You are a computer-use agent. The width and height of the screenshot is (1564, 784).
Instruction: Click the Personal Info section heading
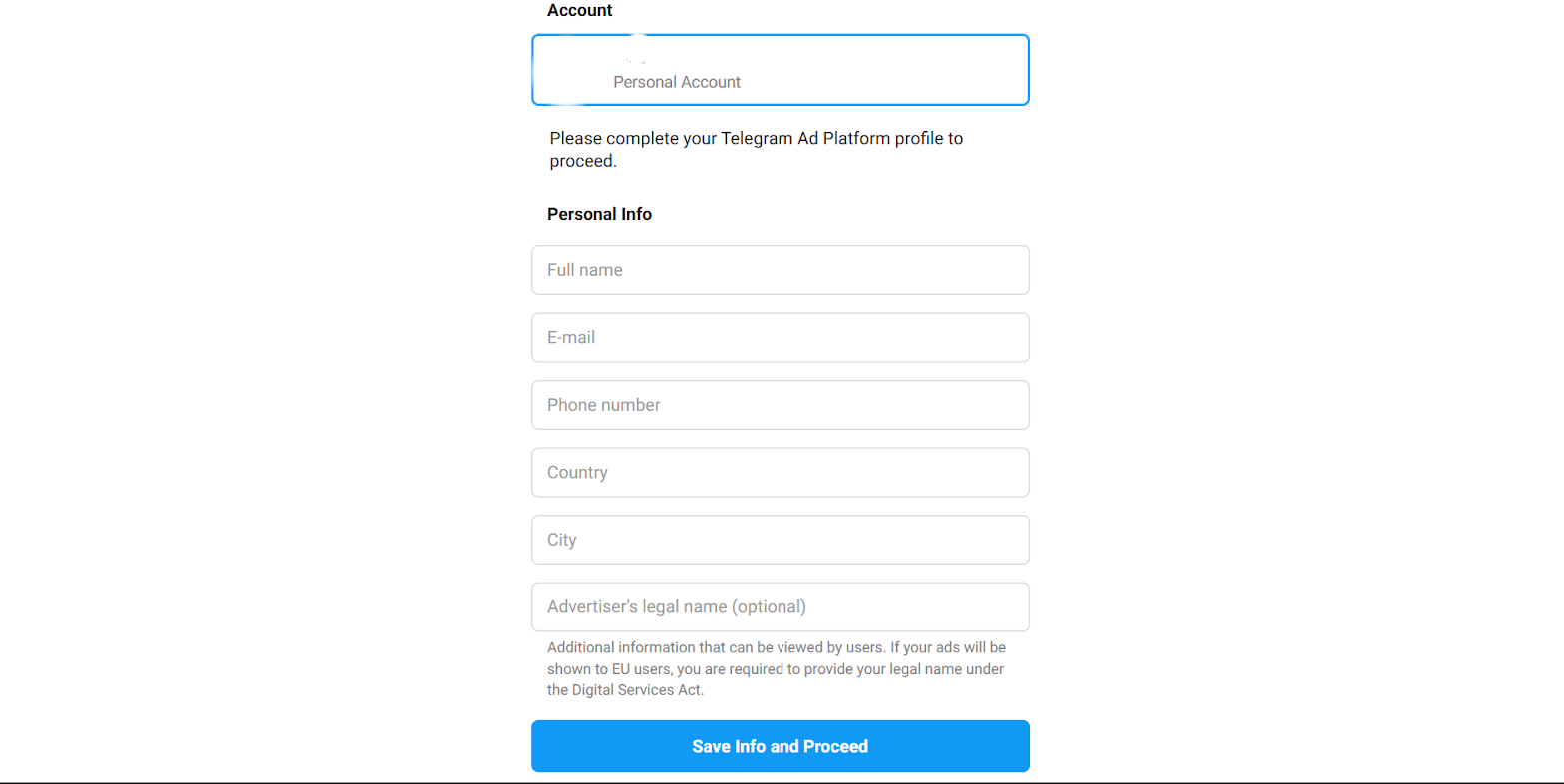point(599,214)
